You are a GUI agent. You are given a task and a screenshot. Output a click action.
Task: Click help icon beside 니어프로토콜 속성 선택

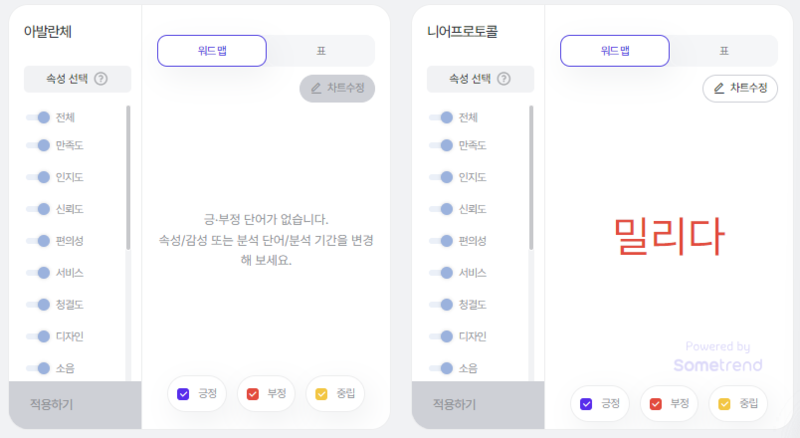click(504, 79)
